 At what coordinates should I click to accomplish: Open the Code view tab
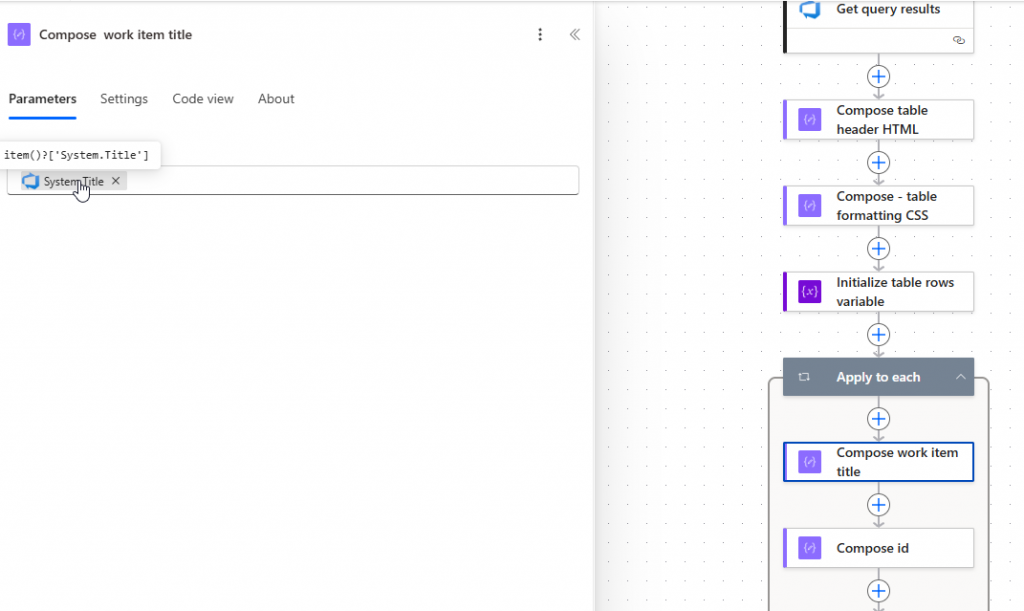pos(203,99)
